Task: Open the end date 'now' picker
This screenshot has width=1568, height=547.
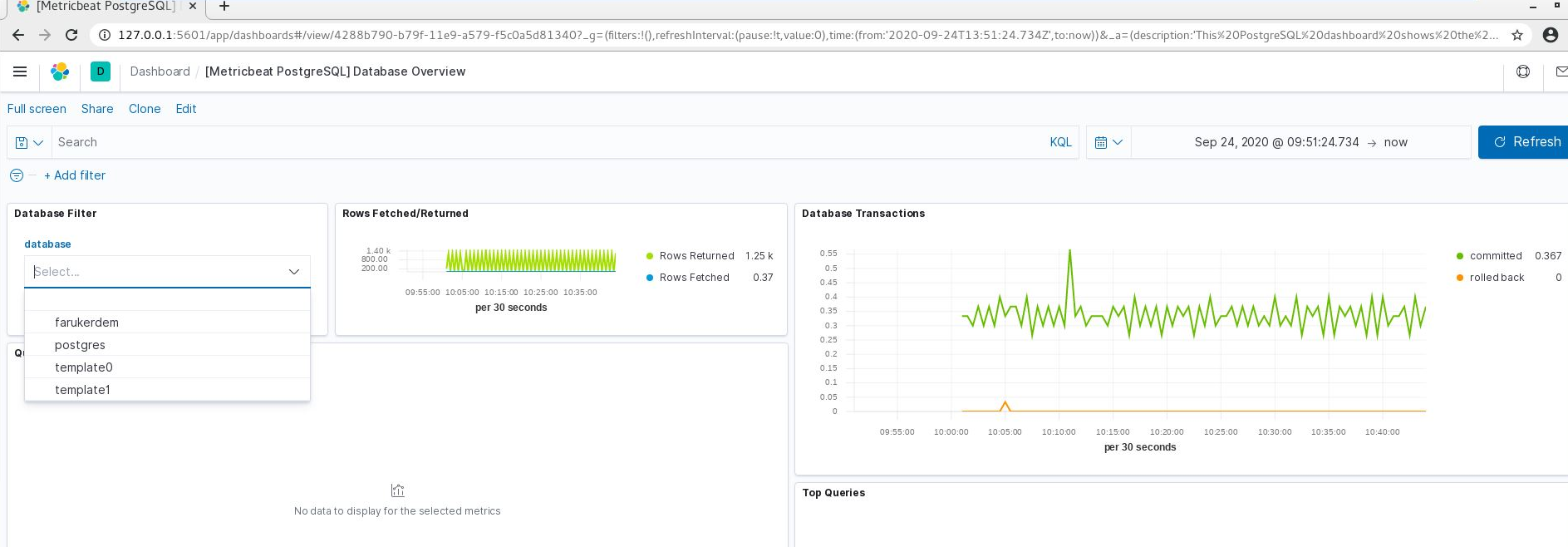Action: click(1396, 142)
